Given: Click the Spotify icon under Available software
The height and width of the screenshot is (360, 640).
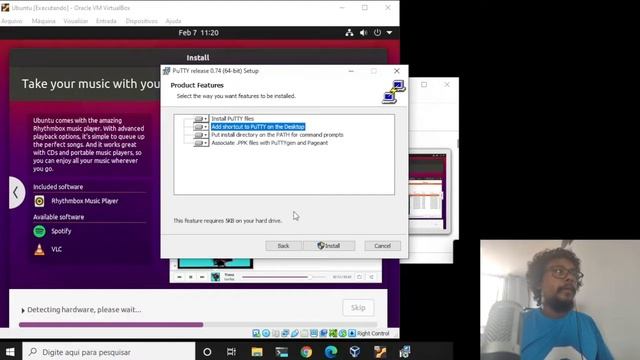Looking at the screenshot, I should tap(39, 231).
